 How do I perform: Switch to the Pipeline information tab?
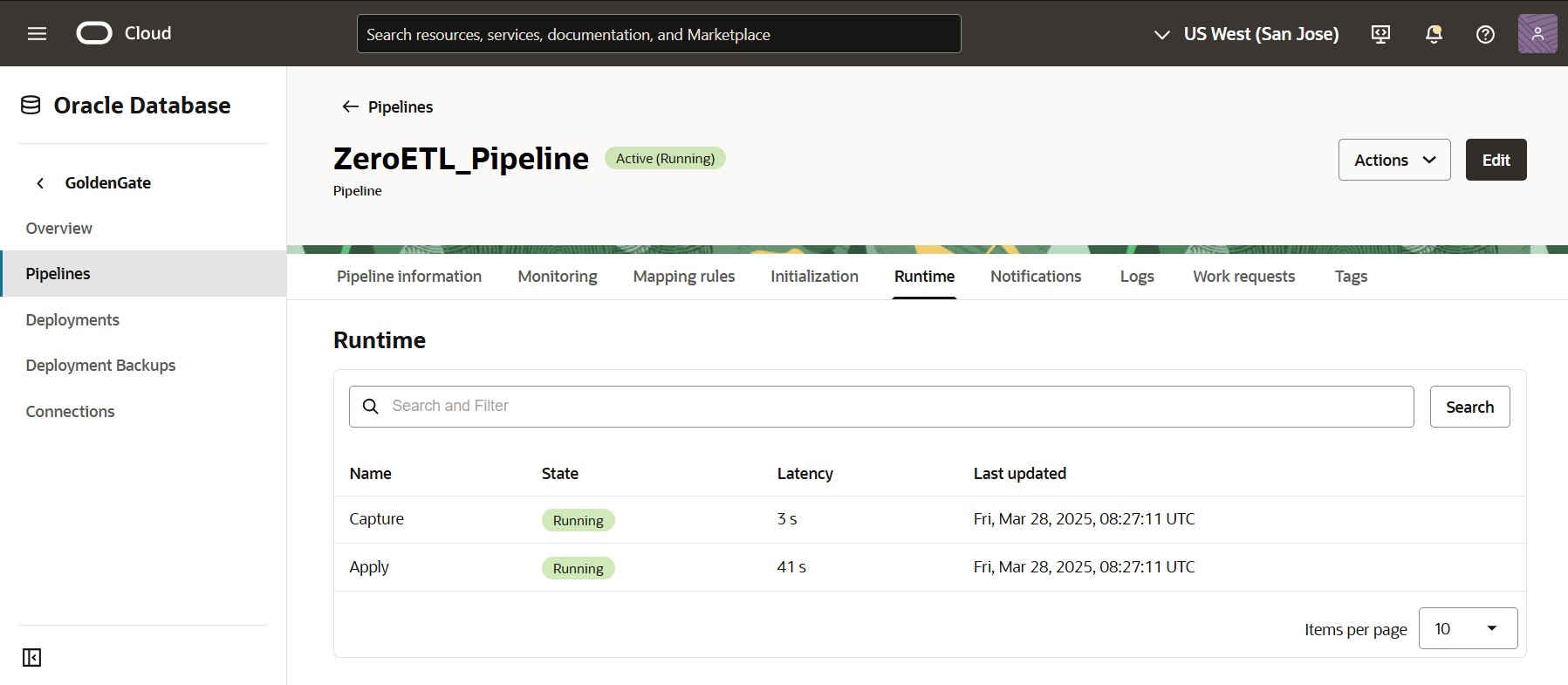(x=409, y=277)
